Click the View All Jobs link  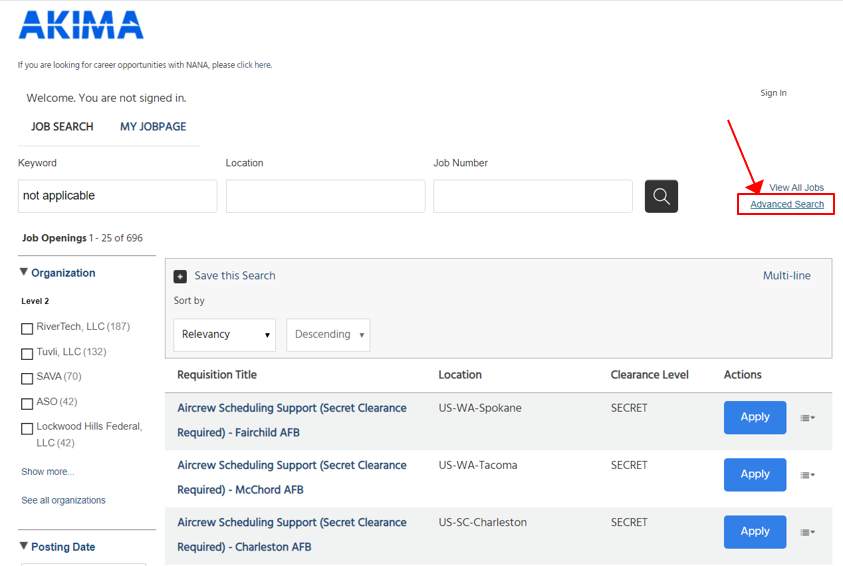[x=796, y=188]
